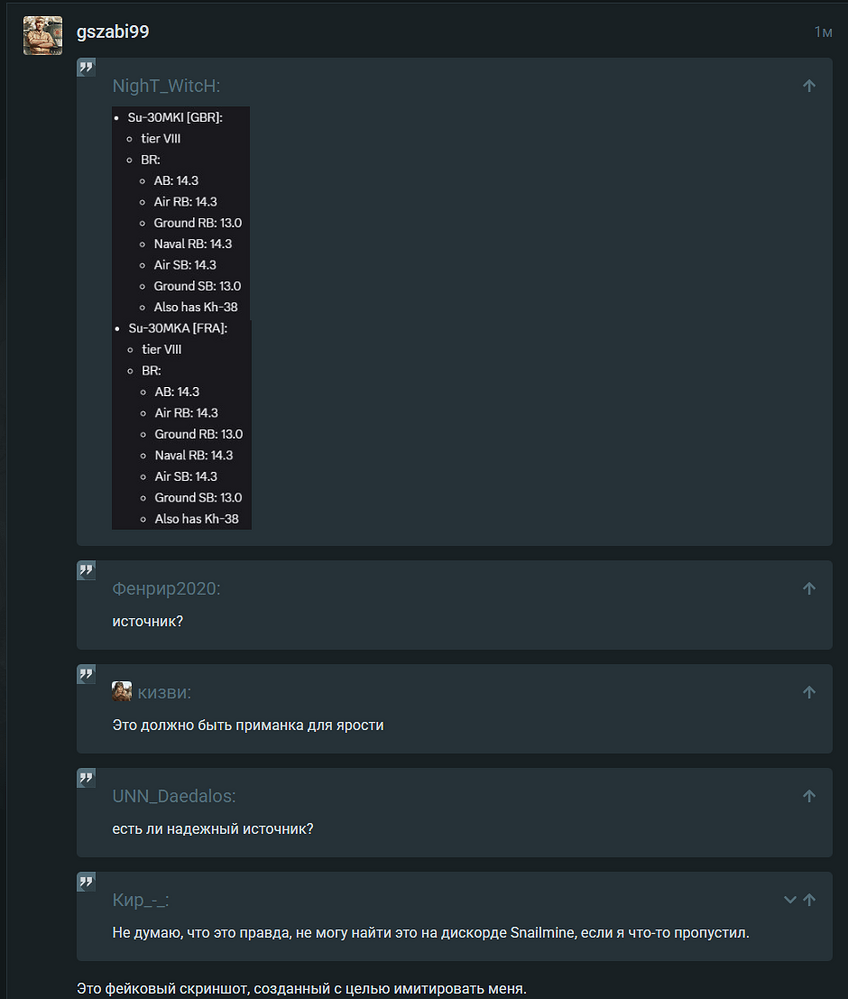The height and width of the screenshot is (999, 848).
Task: Click the quote icon on UNN_Daedalos's quote block
Action: [86, 777]
